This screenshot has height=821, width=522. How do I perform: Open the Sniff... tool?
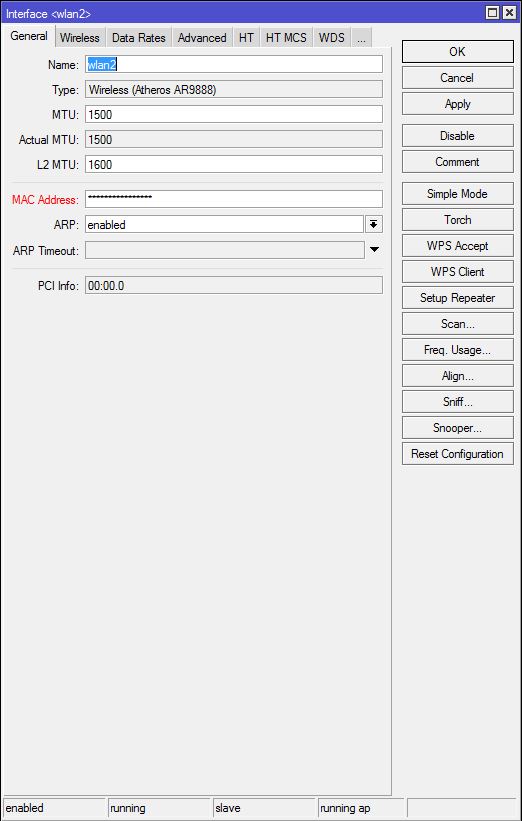point(457,402)
